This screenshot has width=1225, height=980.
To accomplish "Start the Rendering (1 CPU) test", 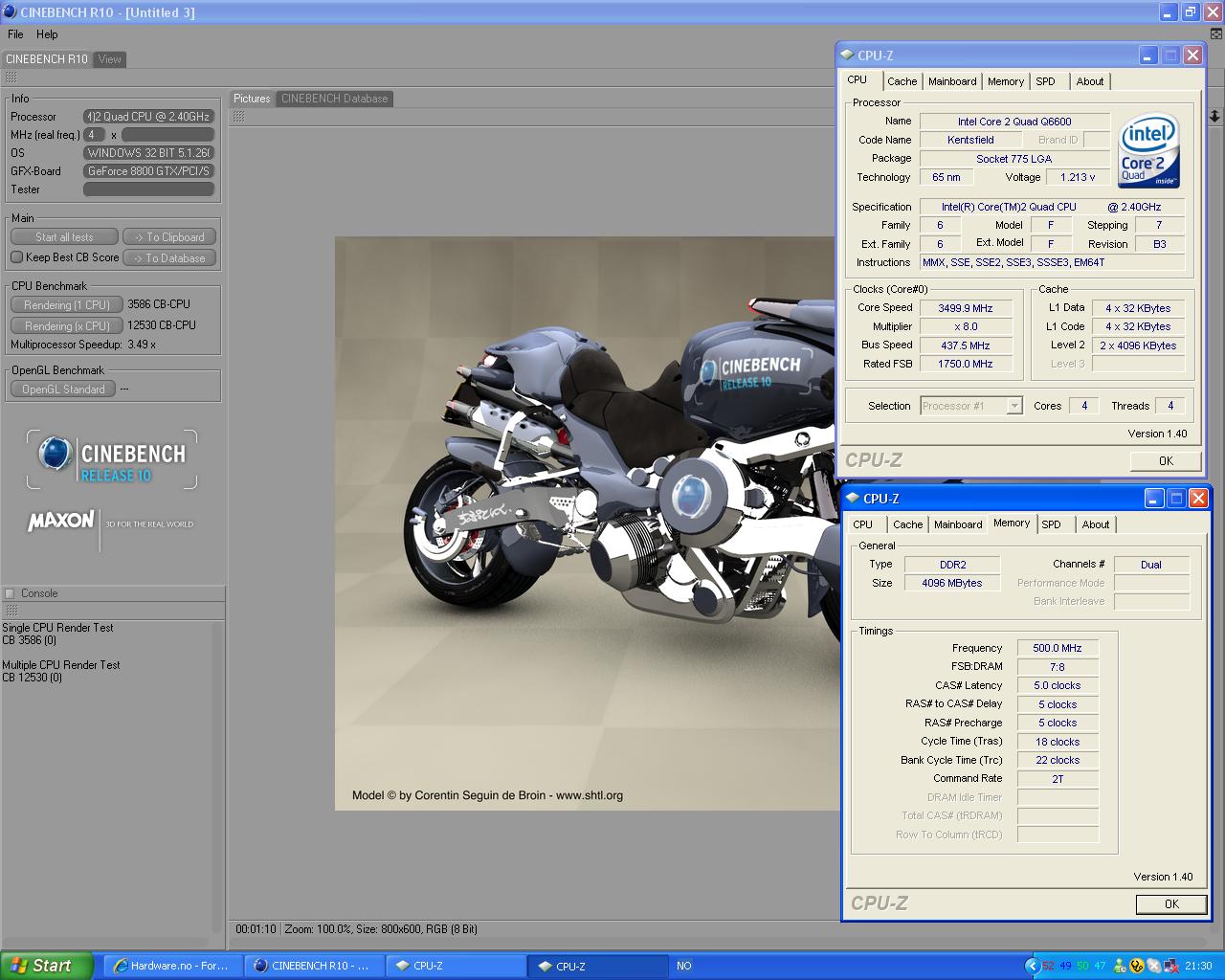I will pos(67,305).
